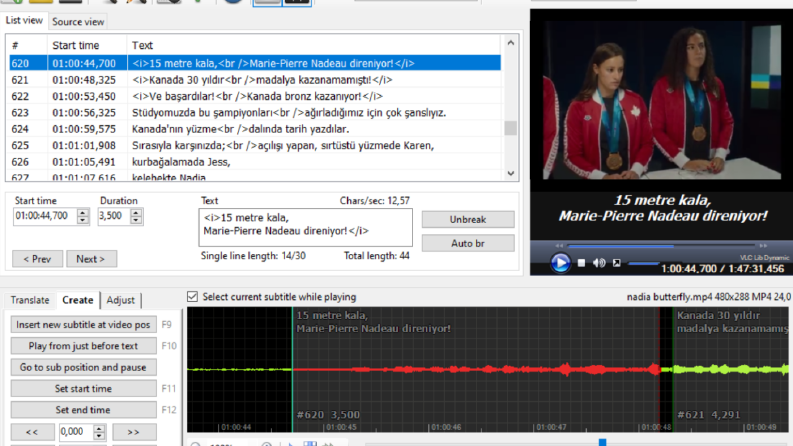Screen dimensions: 793x446
Task: Click the video fast-forward double-arrow icon
Action: [763, 246]
